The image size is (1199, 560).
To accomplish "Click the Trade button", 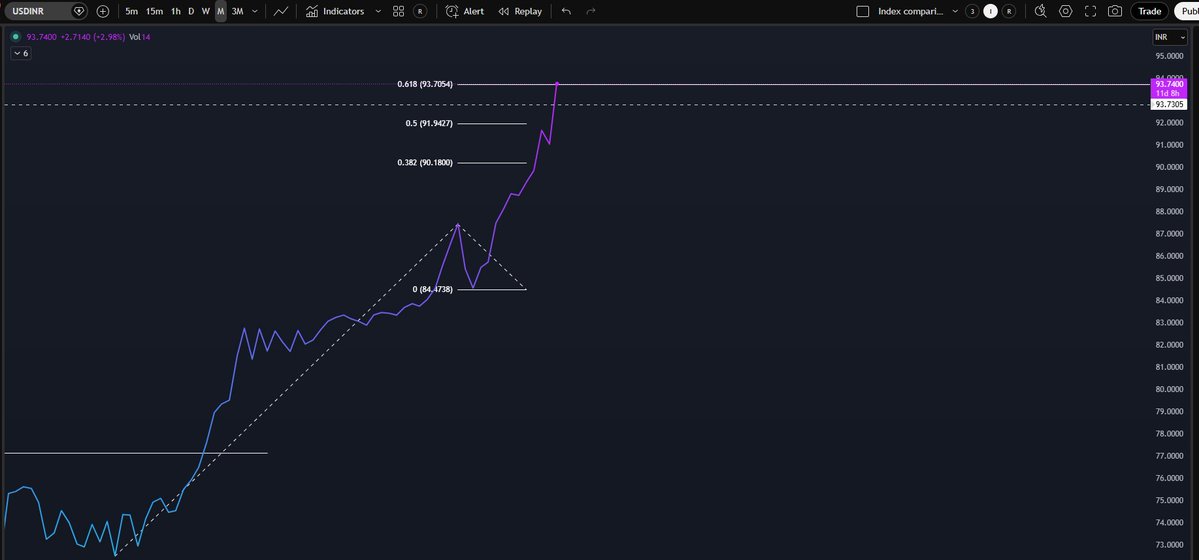I will click(x=1149, y=11).
